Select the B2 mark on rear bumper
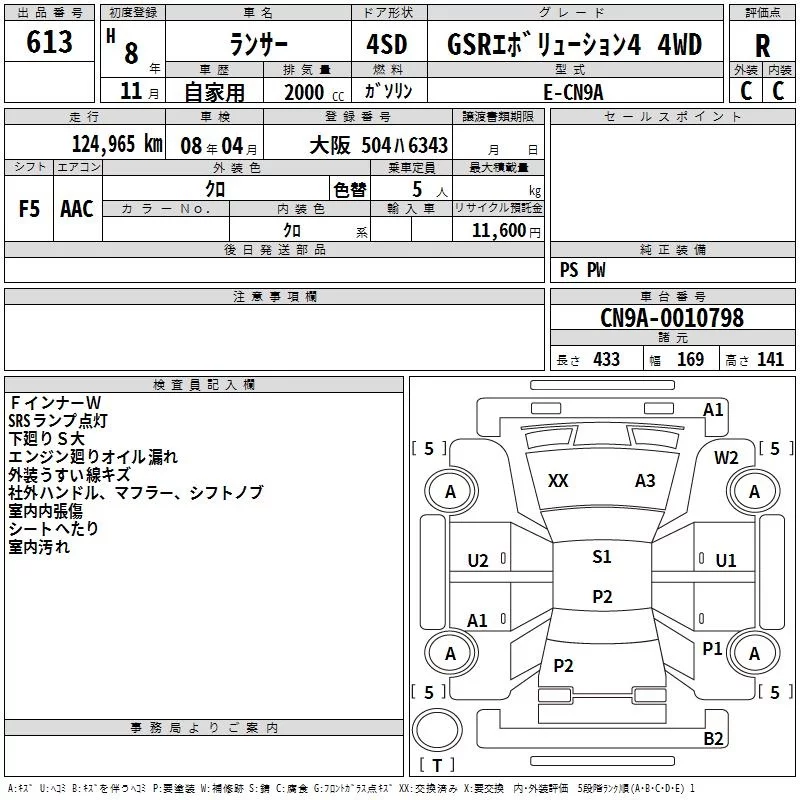Viewport: 800px width, 800px height. [x=713, y=738]
